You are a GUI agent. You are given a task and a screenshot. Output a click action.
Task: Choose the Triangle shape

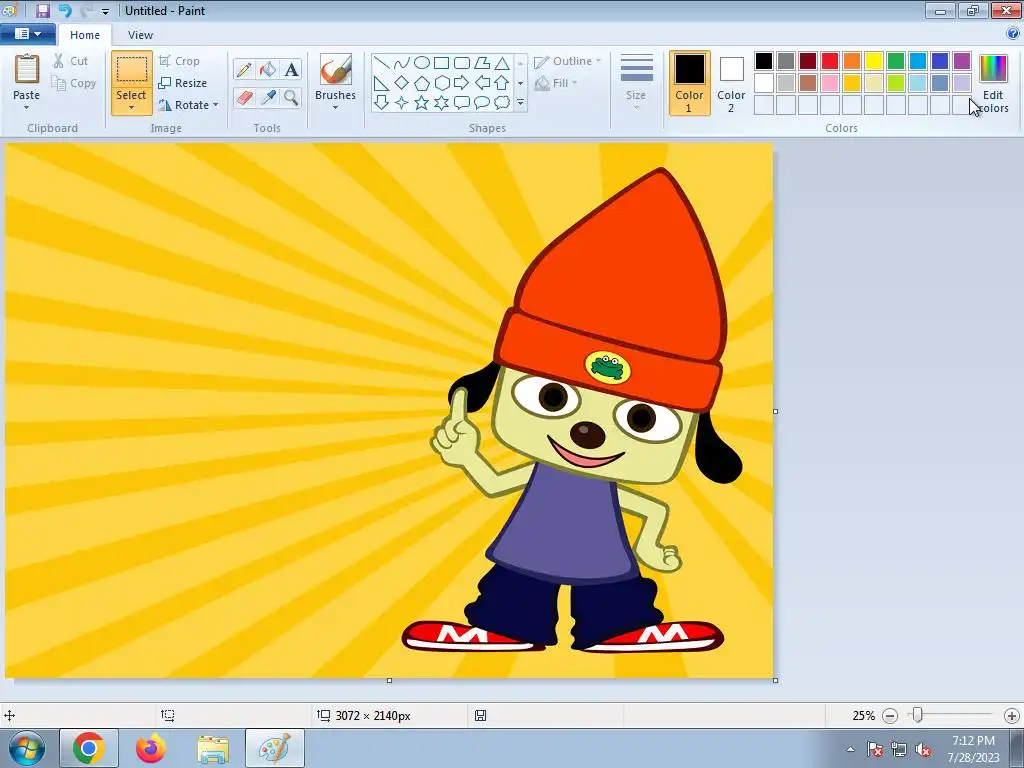point(502,63)
